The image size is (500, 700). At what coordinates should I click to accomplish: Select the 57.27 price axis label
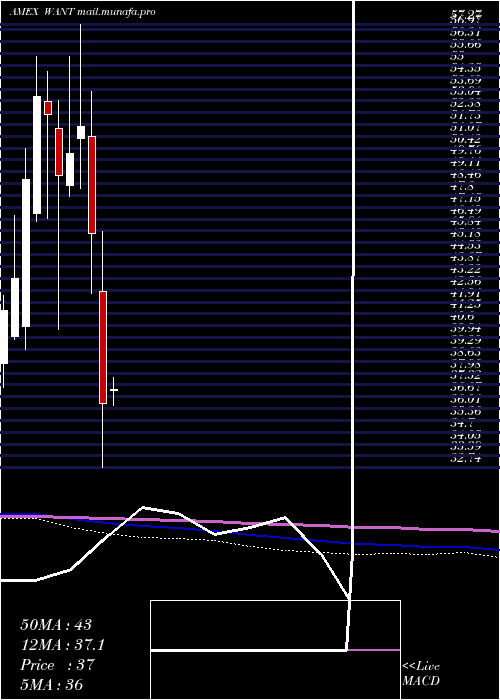pyautogui.click(x=466, y=15)
